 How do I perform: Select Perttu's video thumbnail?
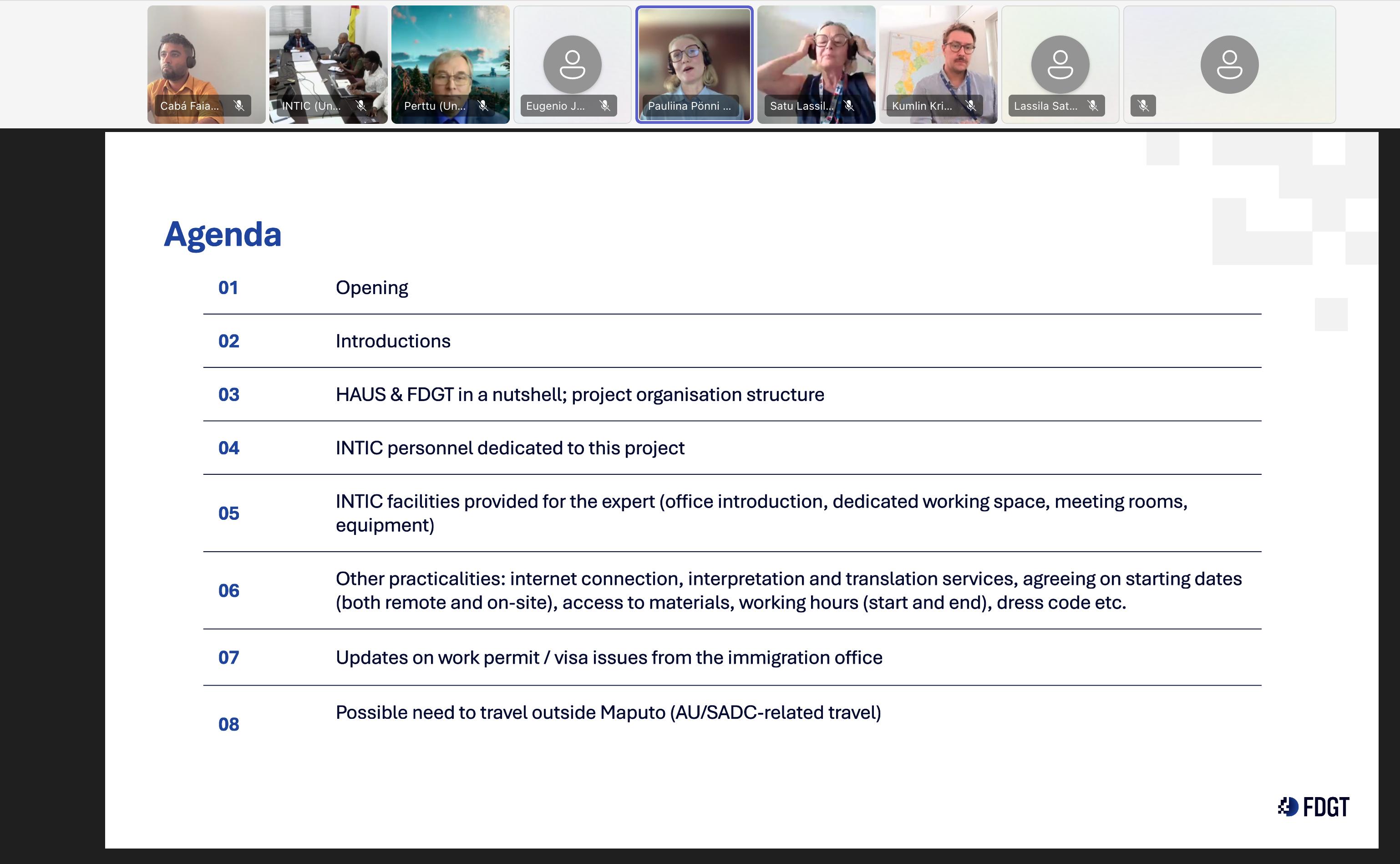[x=450, y=57]
